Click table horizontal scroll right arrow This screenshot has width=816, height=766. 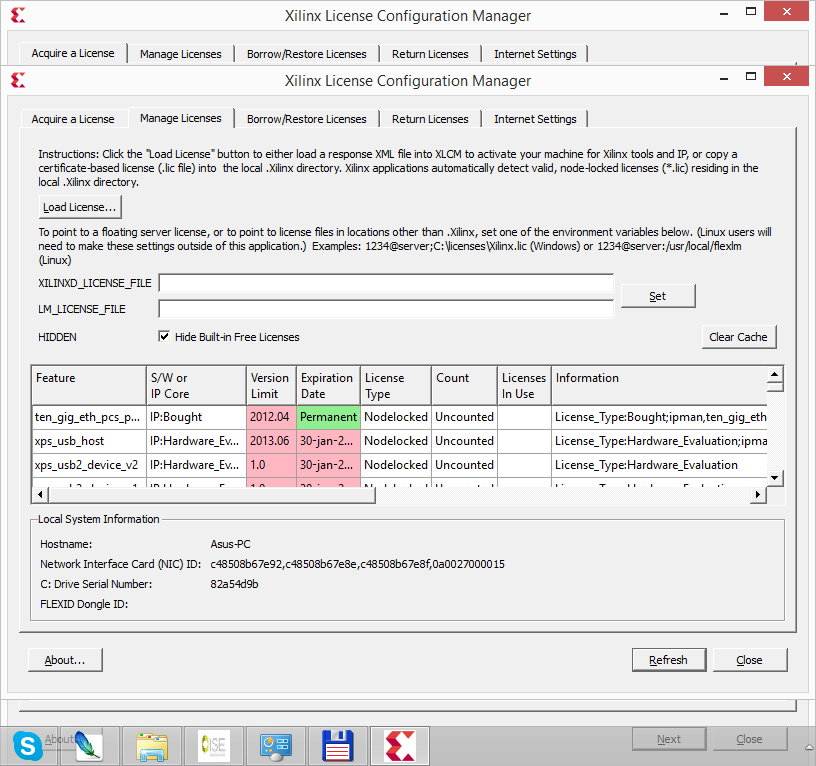click(758, 494)
